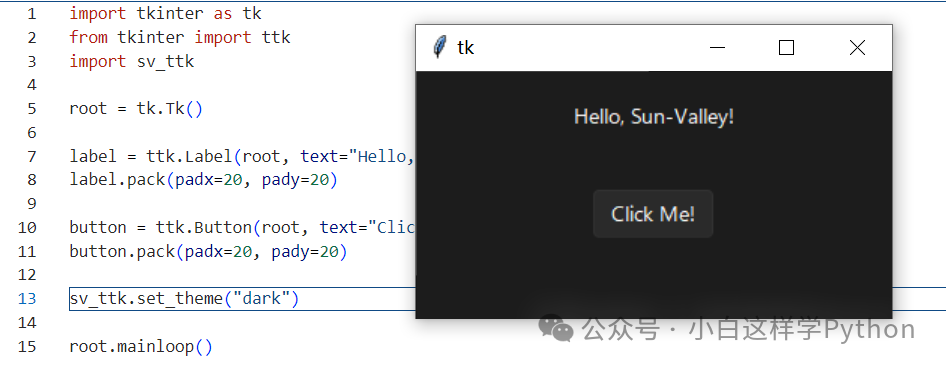The image size is (946, 367).
Task: Click on root.mainloop() code line
Action: click(141, 346)
